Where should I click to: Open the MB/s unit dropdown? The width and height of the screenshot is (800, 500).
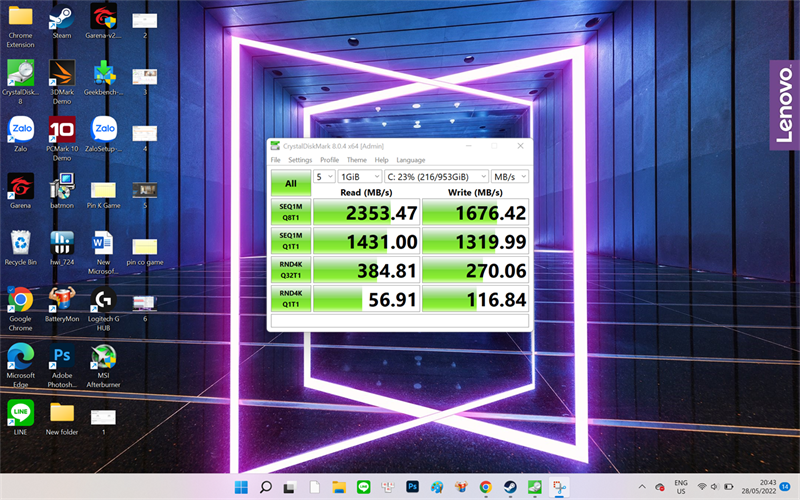pyautogui.click(x=510, y=177)
